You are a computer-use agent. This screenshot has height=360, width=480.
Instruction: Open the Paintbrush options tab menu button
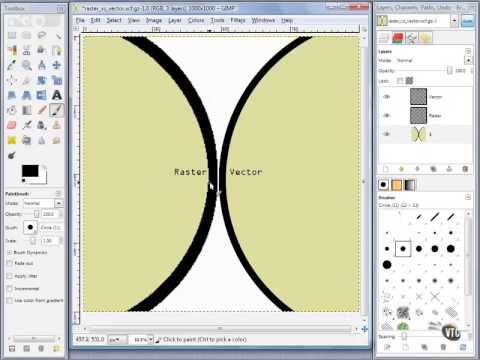[x=58, y=193]
